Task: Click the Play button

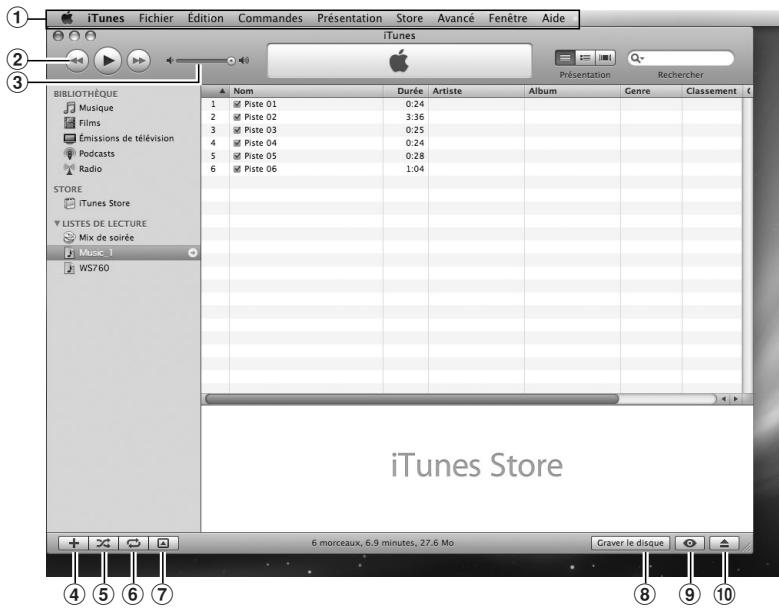Action: [x=106, y=60]
